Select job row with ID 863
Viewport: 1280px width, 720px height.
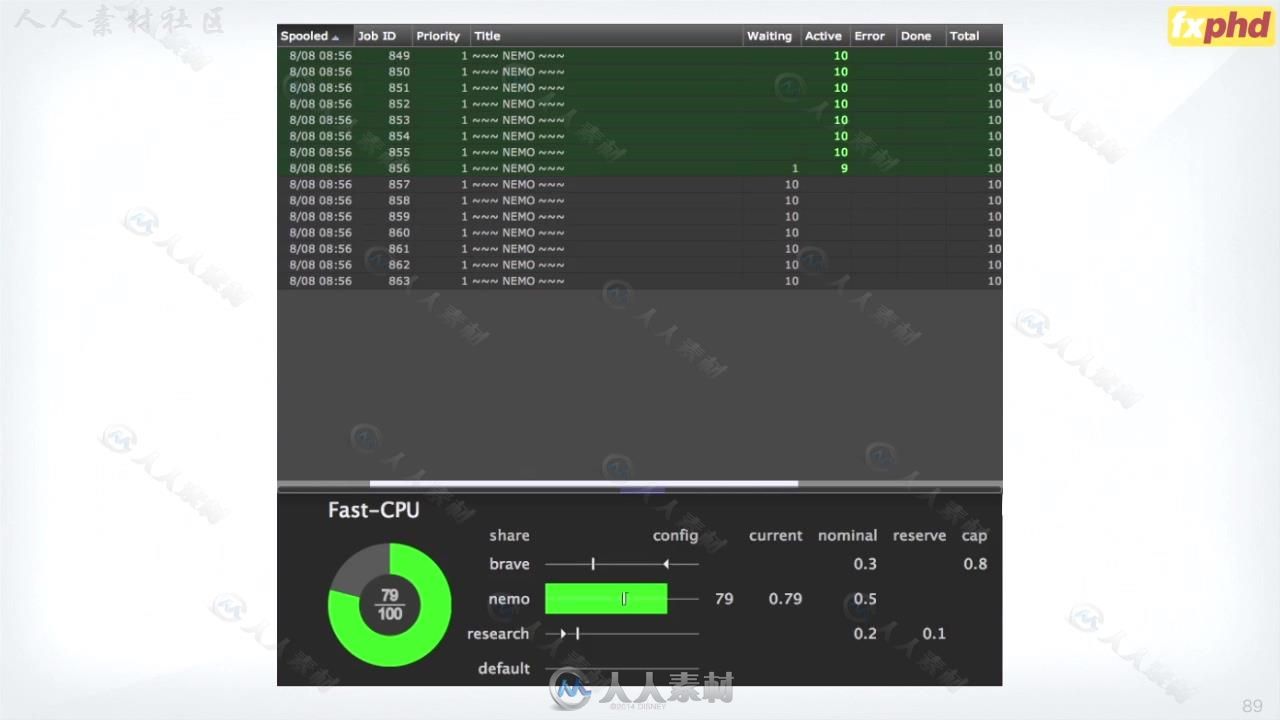click(639, 281)
